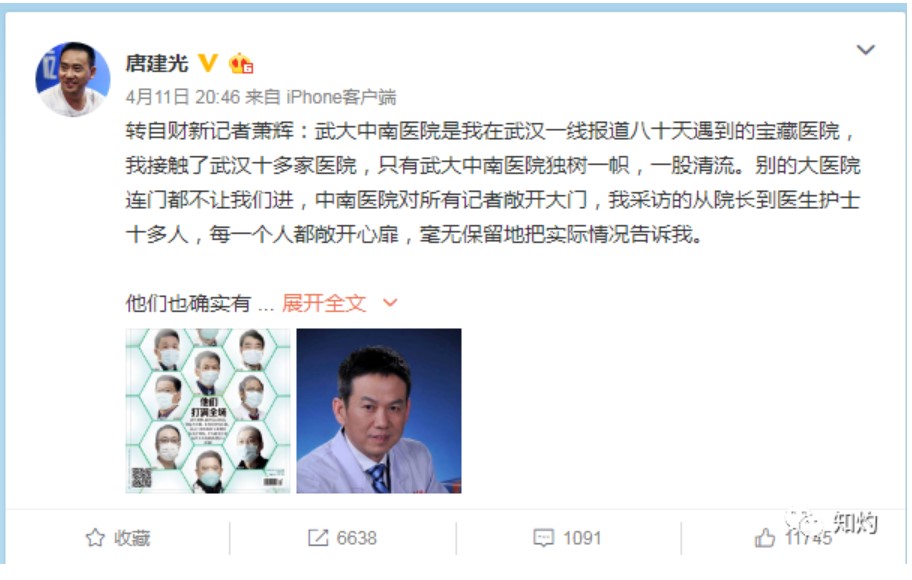Click the 收藏 label
Image resolution: width=912 pixels, height=580 pixels.
[x=132, y=538]
